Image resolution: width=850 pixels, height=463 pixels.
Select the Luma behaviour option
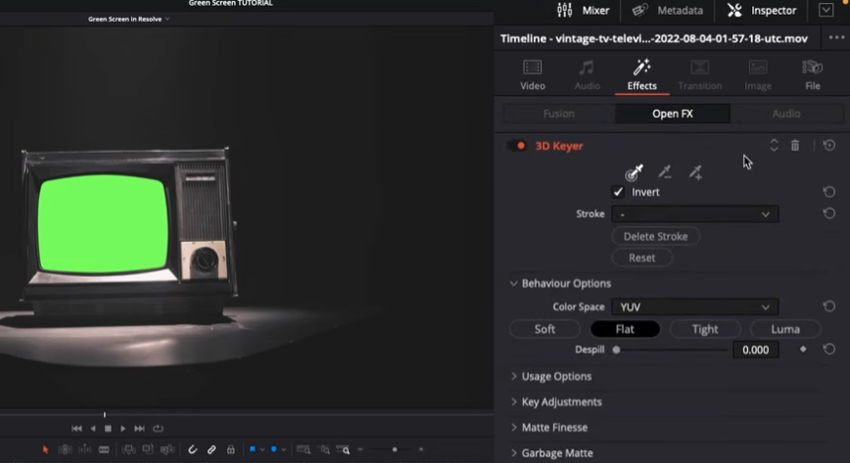pyautogui.click(x=785, y=329)
